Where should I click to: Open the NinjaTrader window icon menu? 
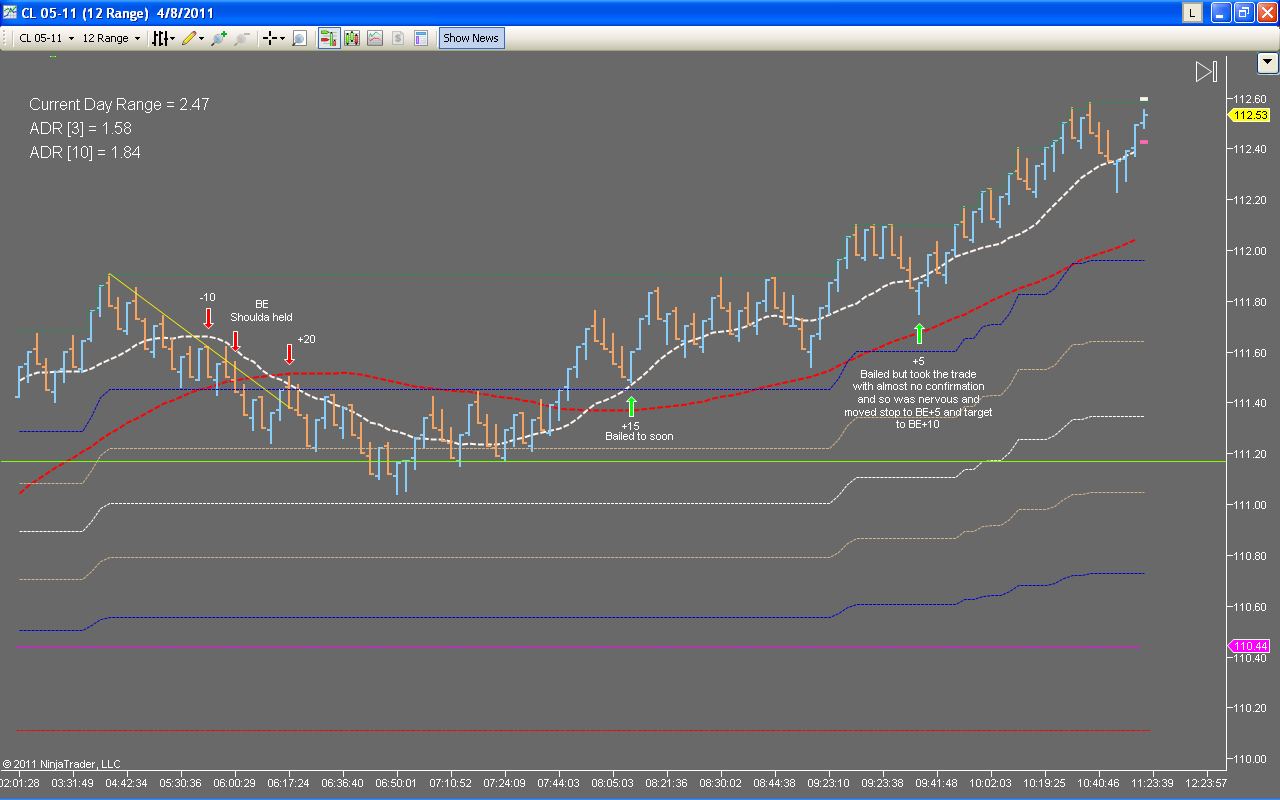coord(10,13)
